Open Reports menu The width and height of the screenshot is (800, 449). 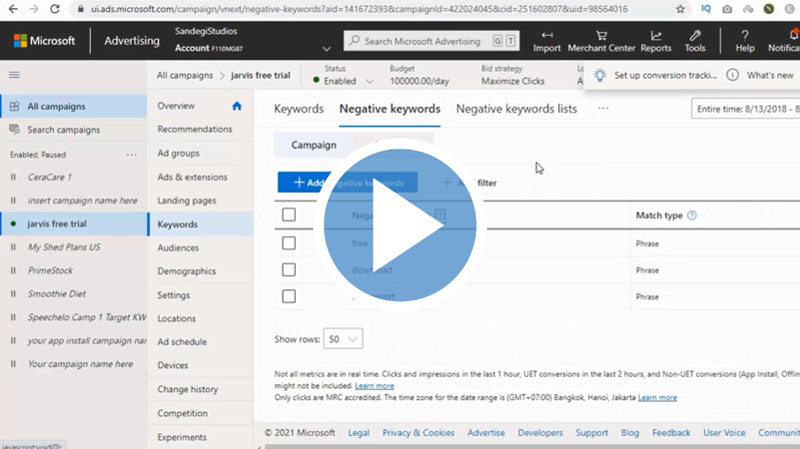(x=656, y=41)
